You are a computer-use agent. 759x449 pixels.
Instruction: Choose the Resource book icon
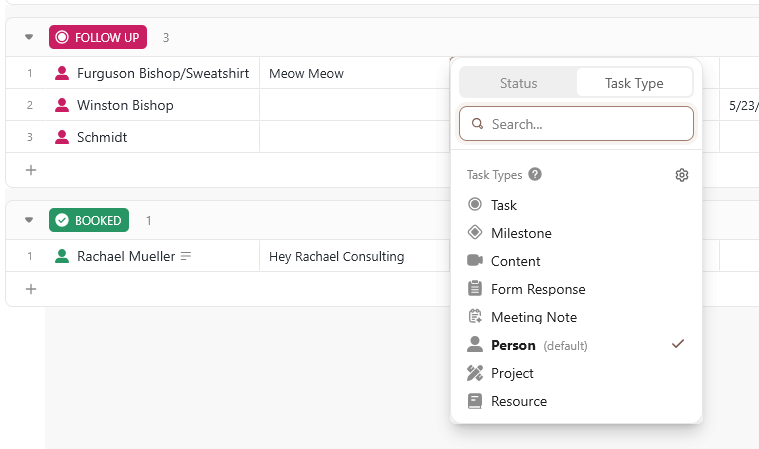(475, 401)
